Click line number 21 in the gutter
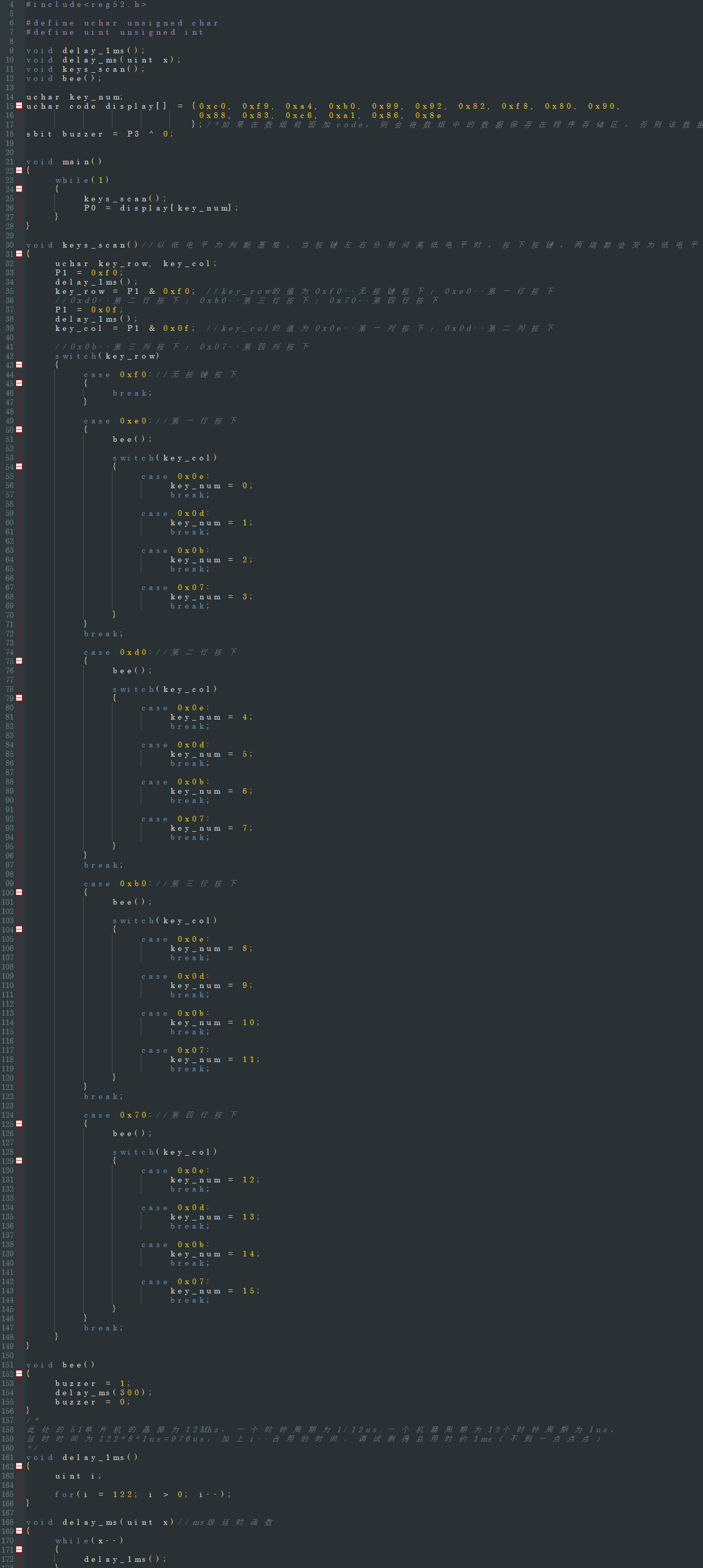This screenshot has width=703, height=1568. click(9, 161)
